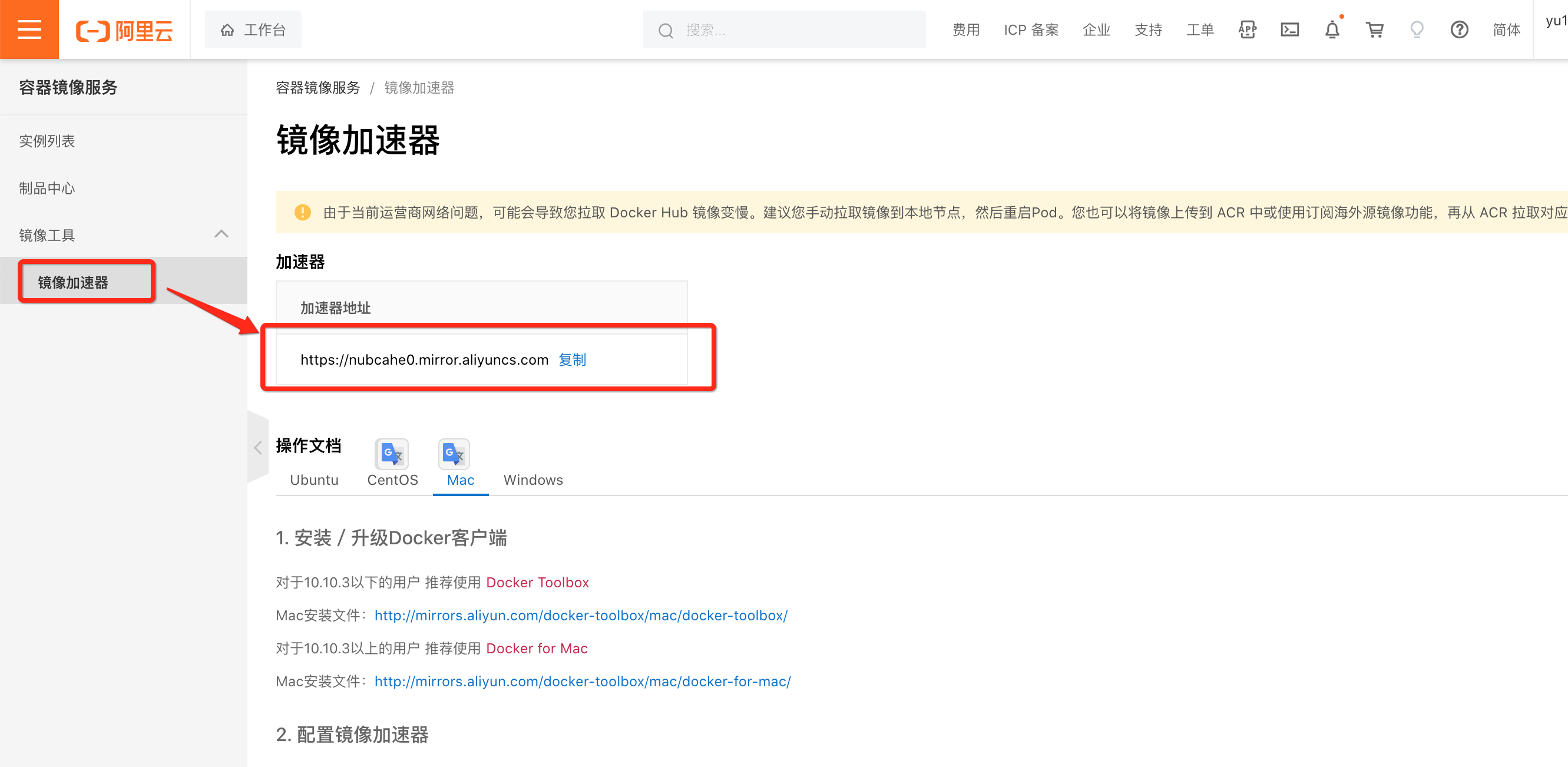
Task: Open the notifications bell
Action: 1332,30
